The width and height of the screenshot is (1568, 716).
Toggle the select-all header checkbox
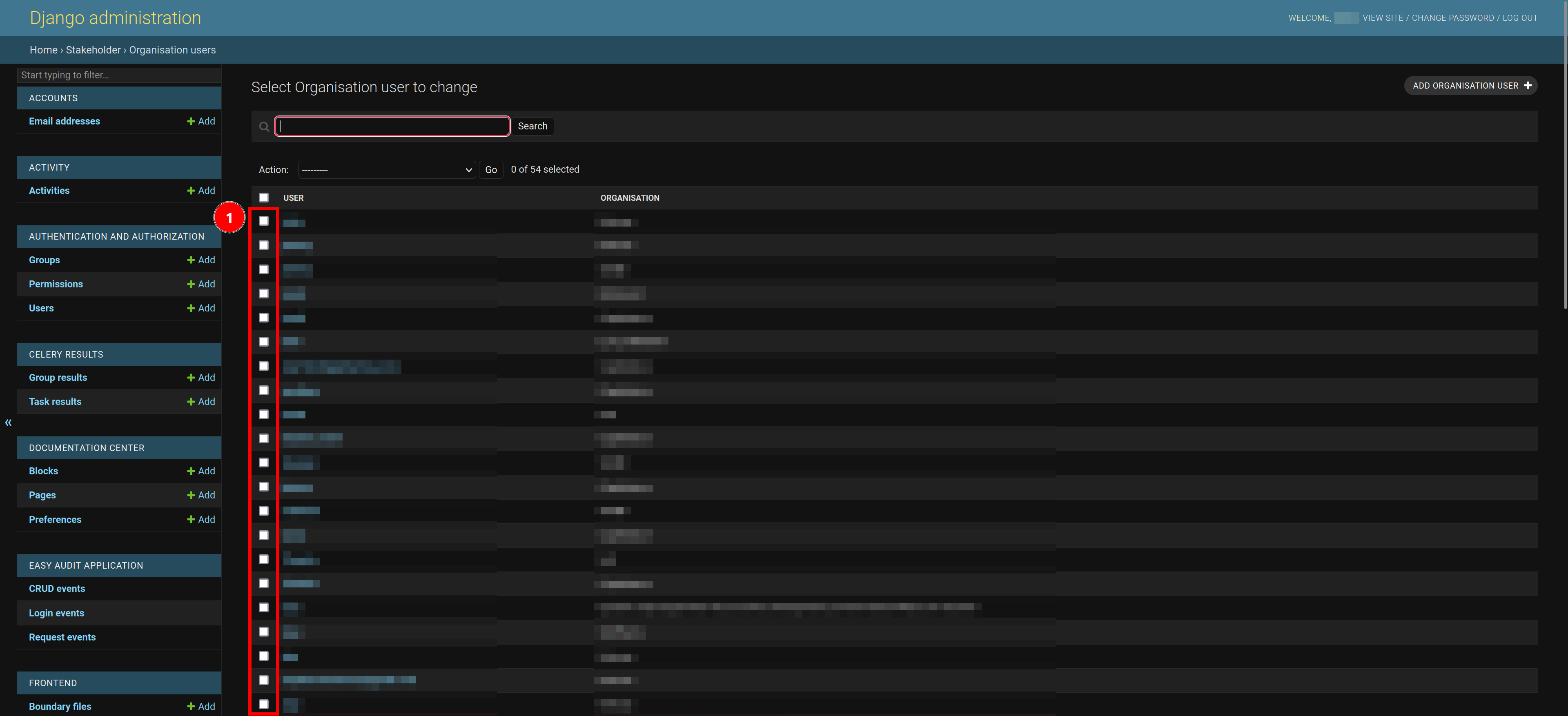(264, 197)
